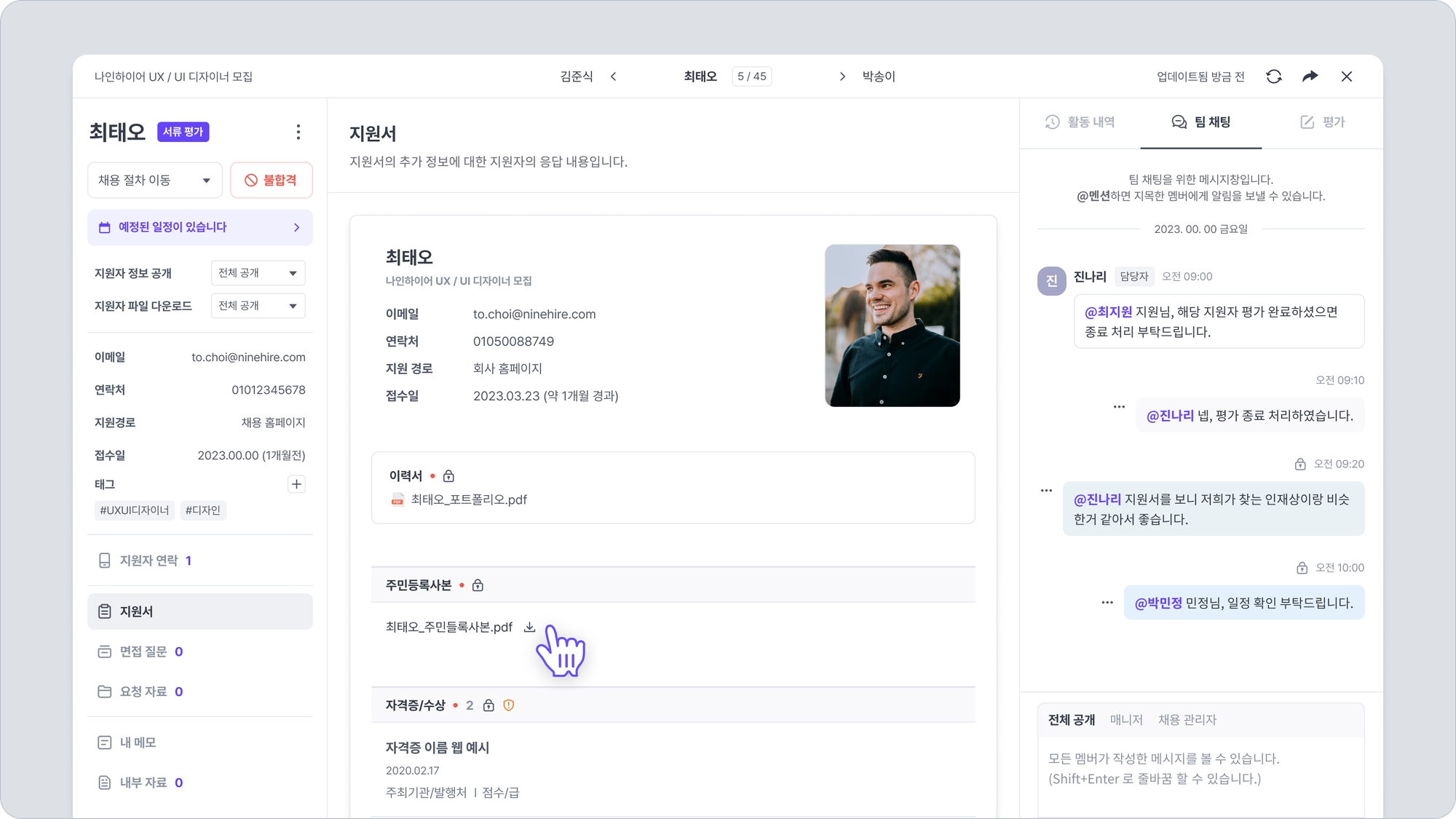The height and width of the screenshot is (819, 1456).
Task: Click @박민정 mention in chat
Action: tap(1158, 603)
